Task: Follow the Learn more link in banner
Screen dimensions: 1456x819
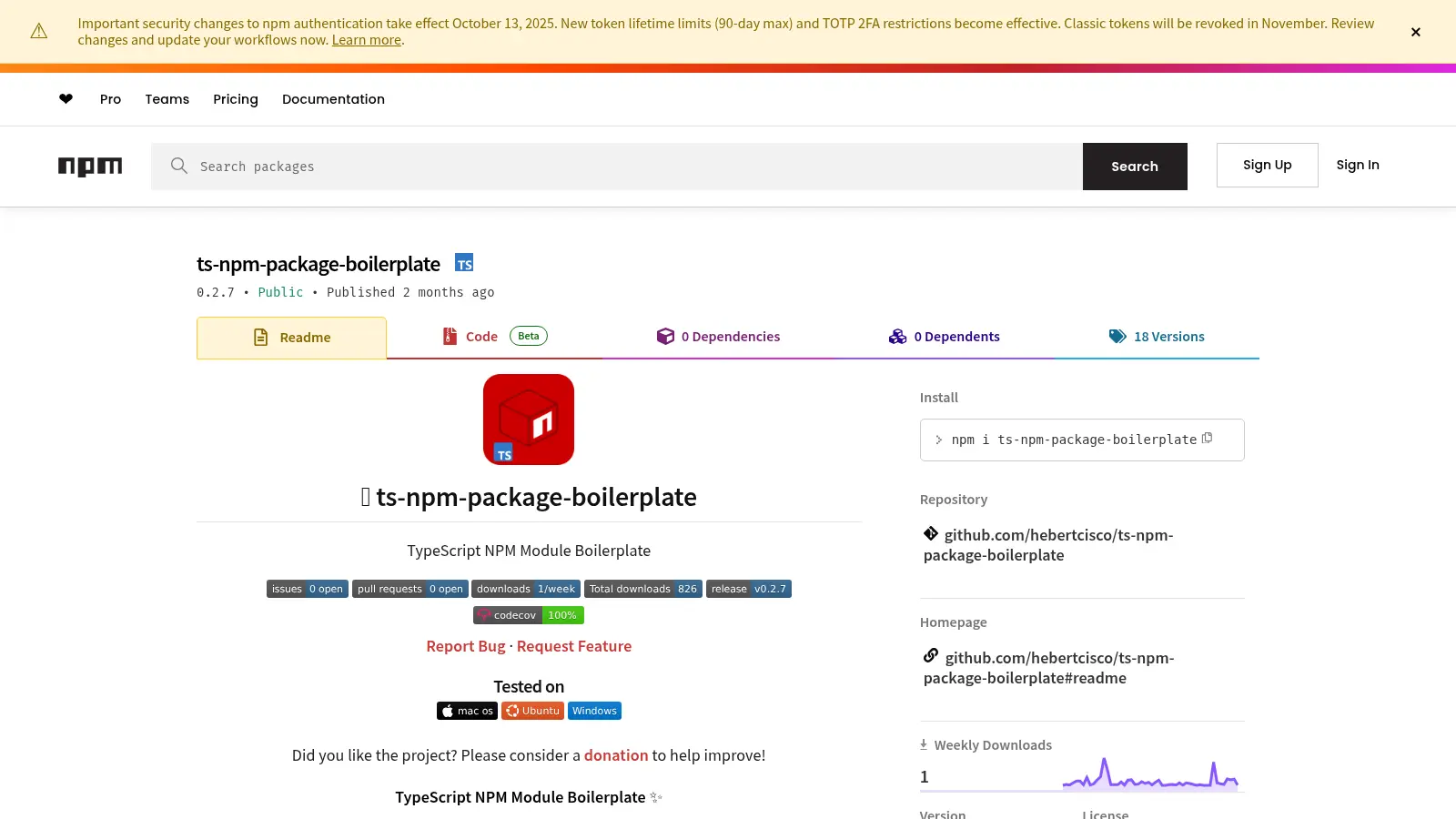Action: [367, 40]
